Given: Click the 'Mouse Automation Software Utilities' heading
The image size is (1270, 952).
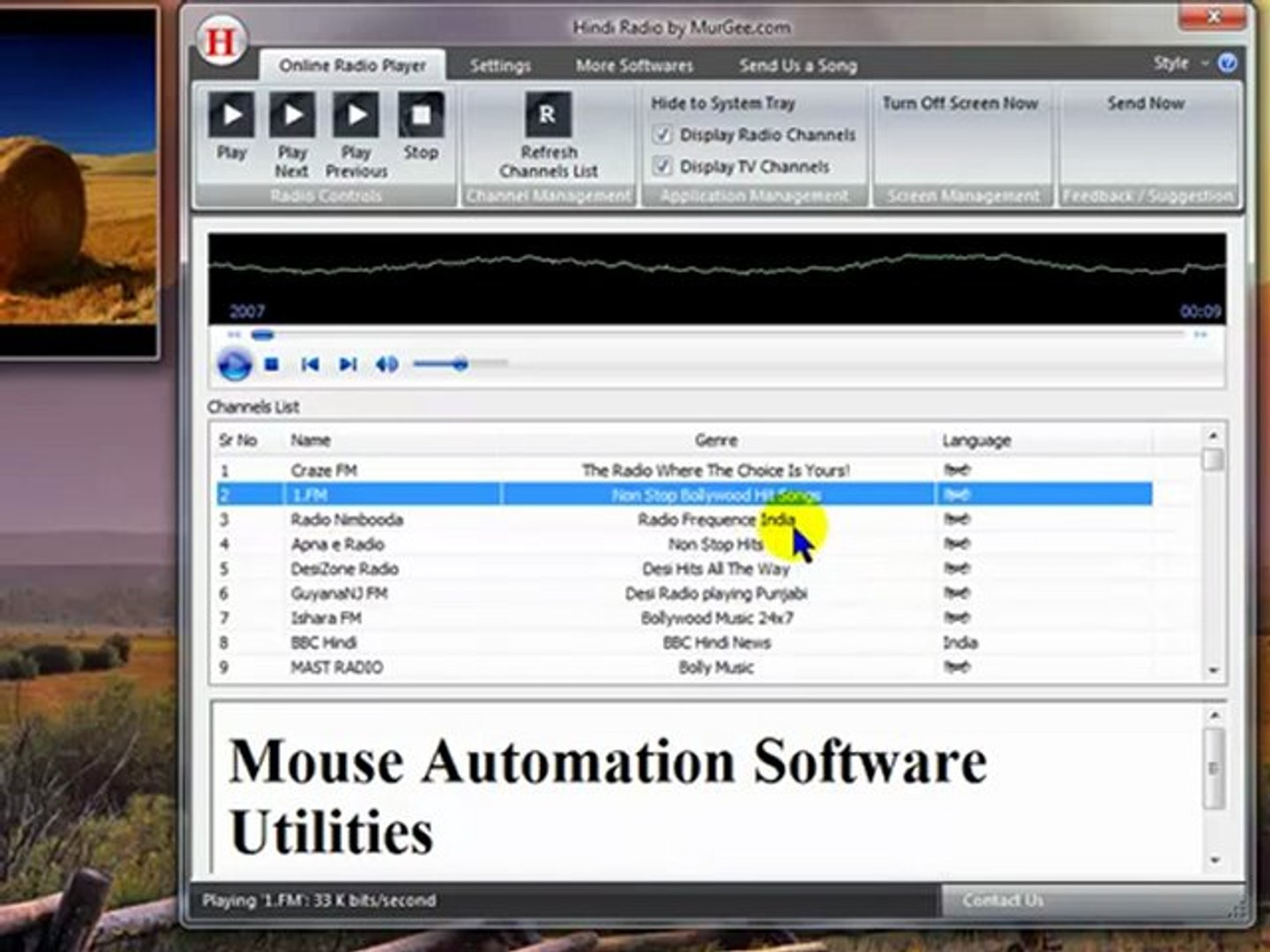Looking at the screenshot, I should (x=607, y=796).
